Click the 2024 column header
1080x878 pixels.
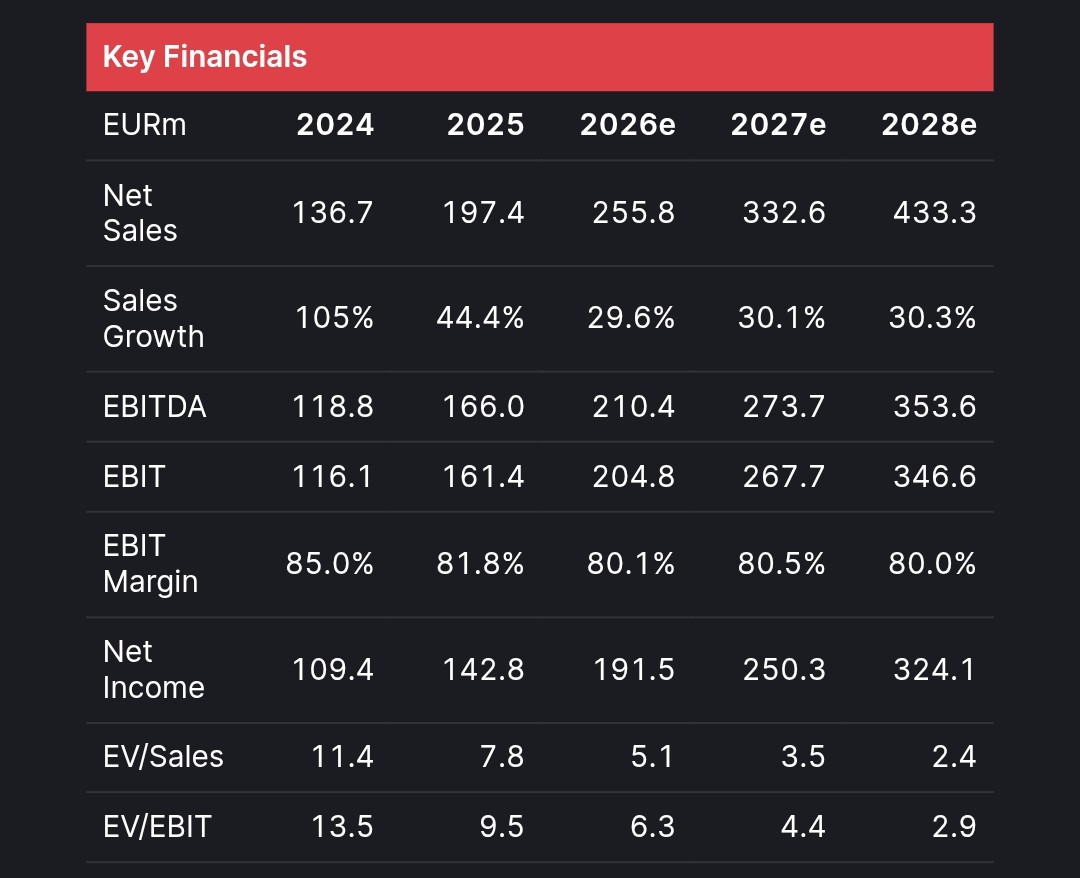335,125
